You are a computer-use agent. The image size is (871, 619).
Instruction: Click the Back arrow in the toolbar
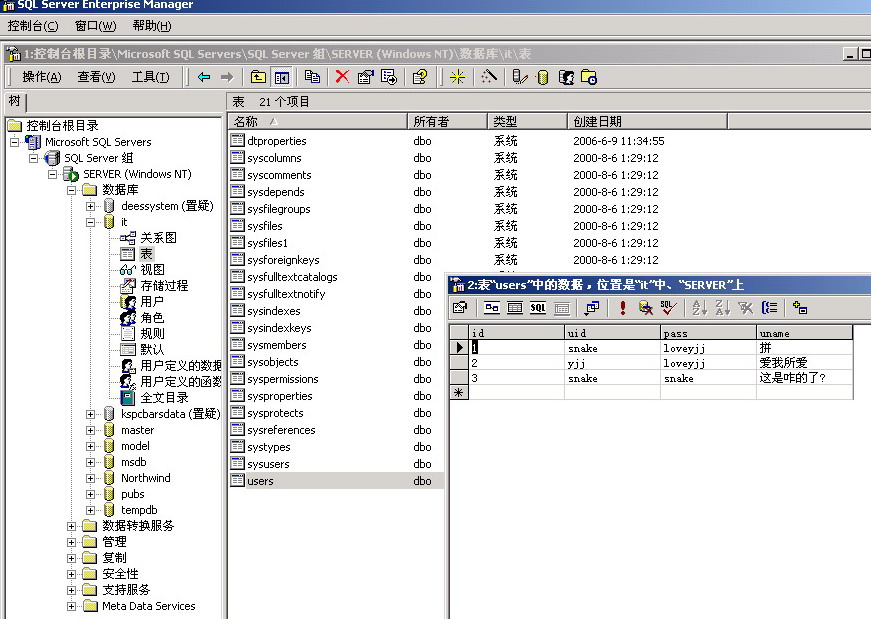(204, 77)
